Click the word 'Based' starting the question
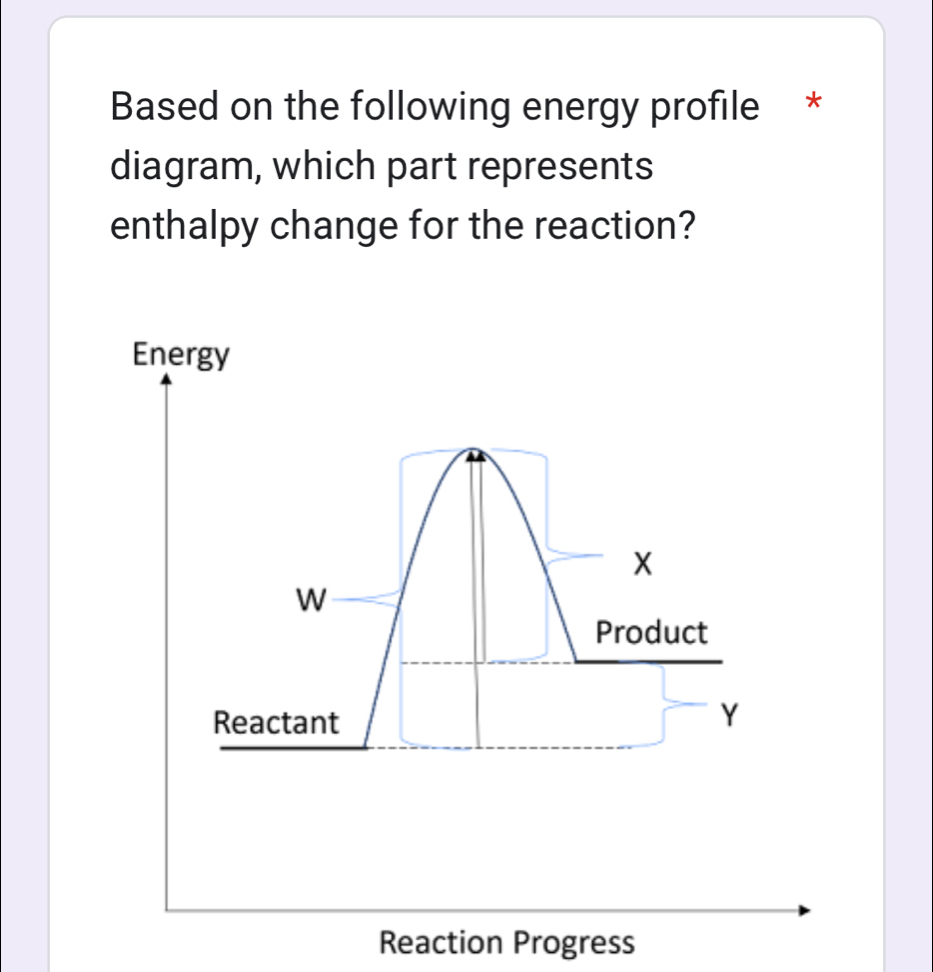Image resolution: width=933 pixels, height=972 pixels. (161, 105)
